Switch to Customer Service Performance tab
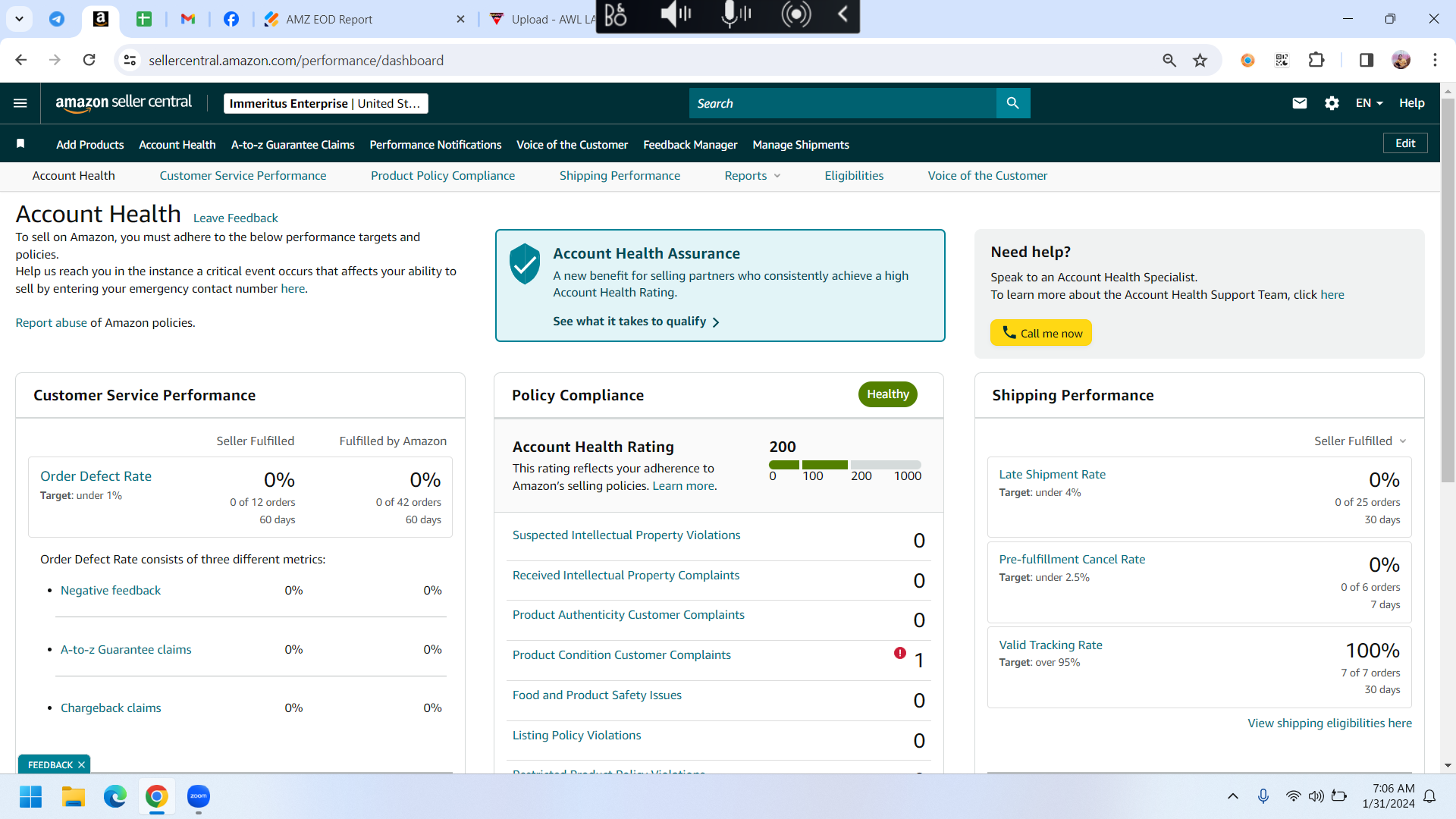1456x819 pixels. [243, 176]
